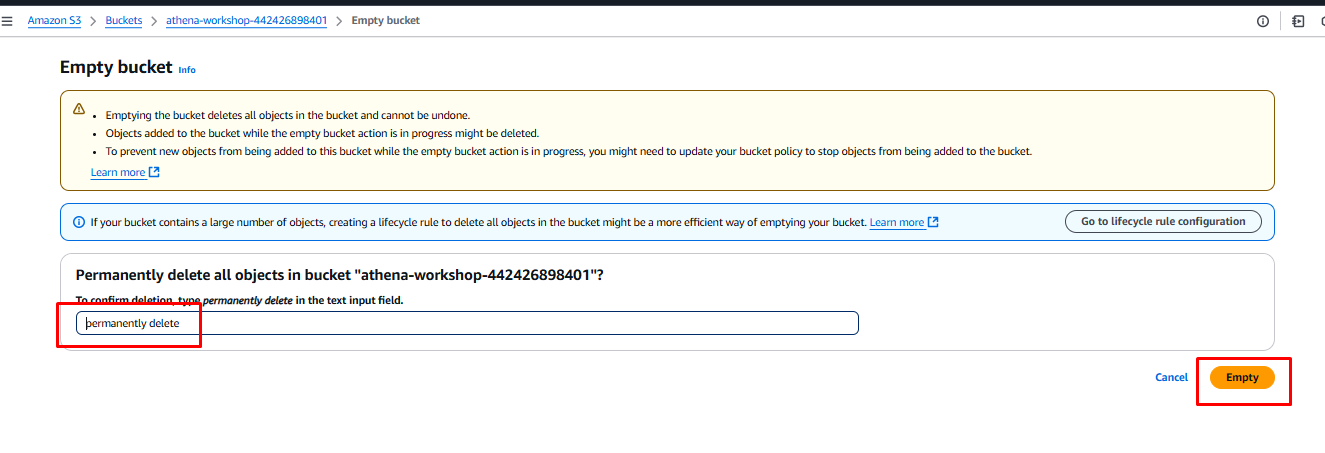This screenshot has width=1325, height=453.
Task: Open the tutorial panel icon at top right
Action: [x=1298, y=21]
